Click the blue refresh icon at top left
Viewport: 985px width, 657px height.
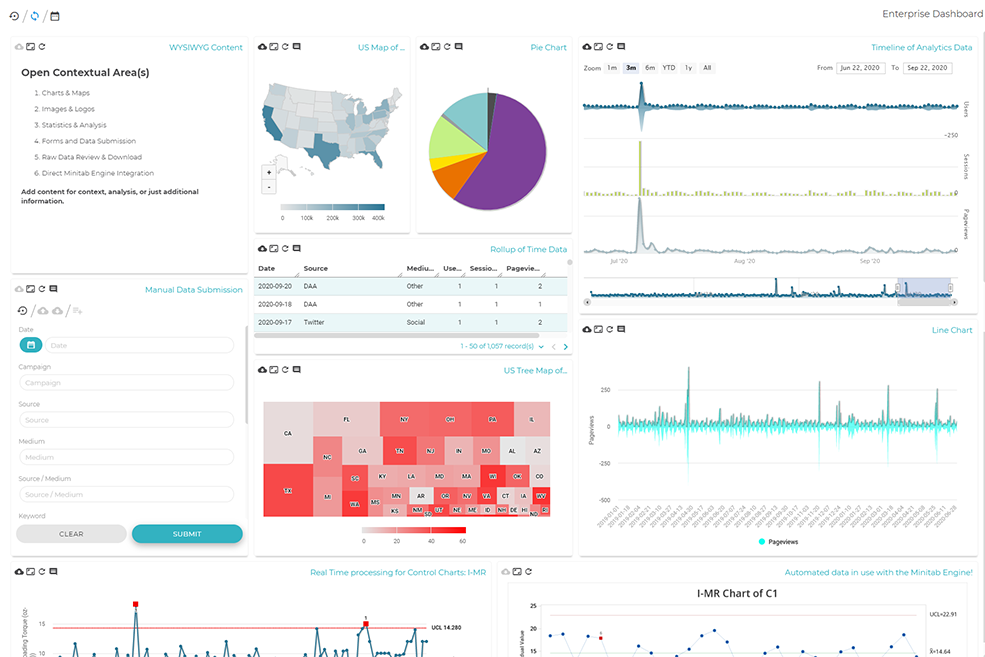[33, 16]
